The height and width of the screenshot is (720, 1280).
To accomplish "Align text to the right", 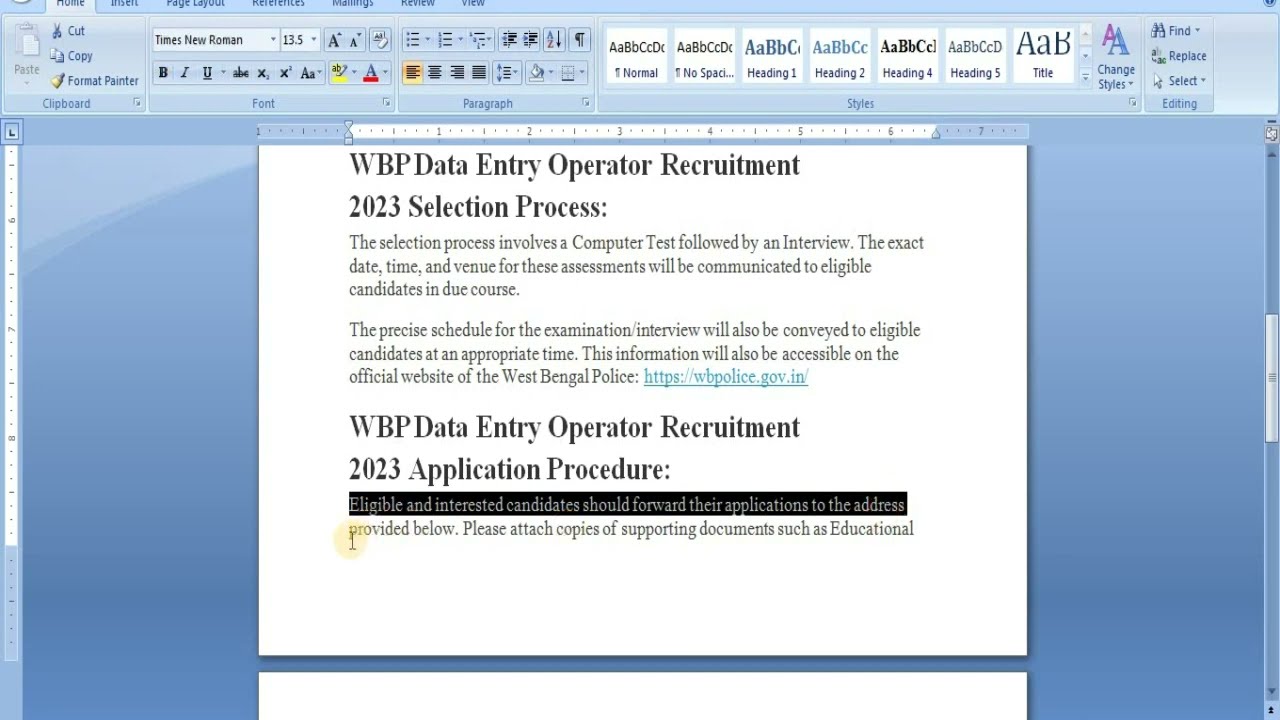I will 457,73.
